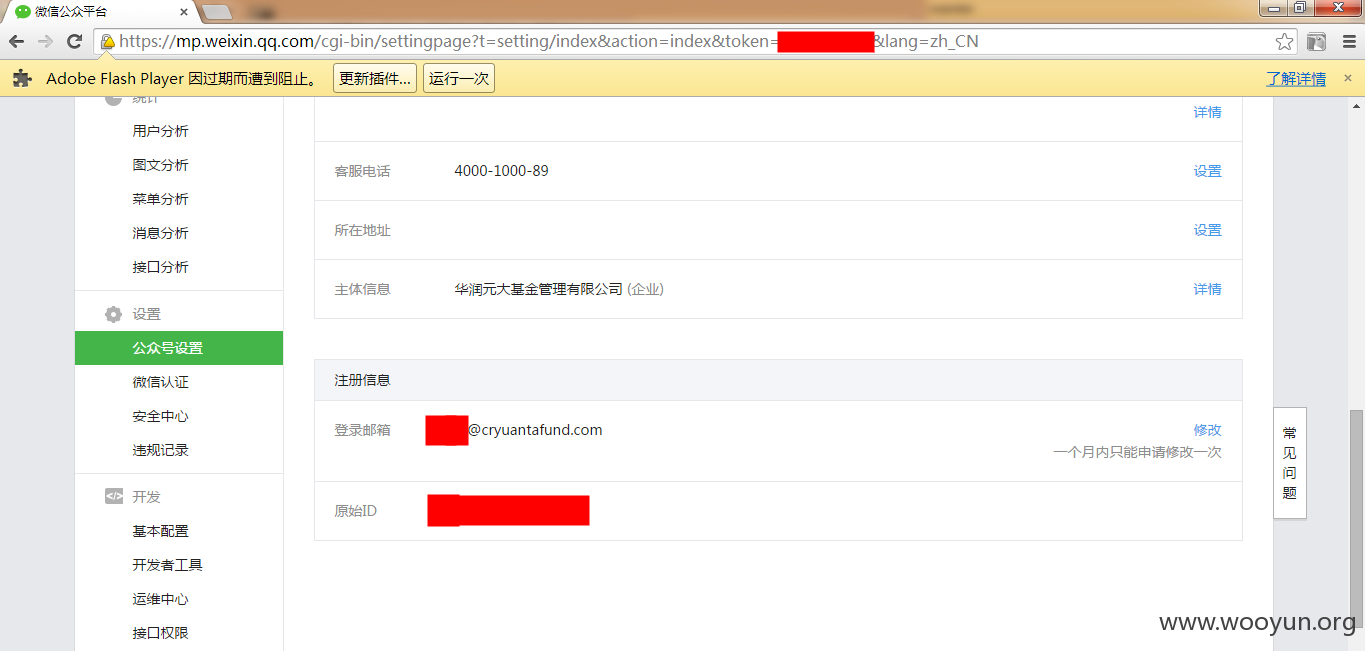
Task: Click the WeChat favicon on browser tab
Action: (23, 12)
